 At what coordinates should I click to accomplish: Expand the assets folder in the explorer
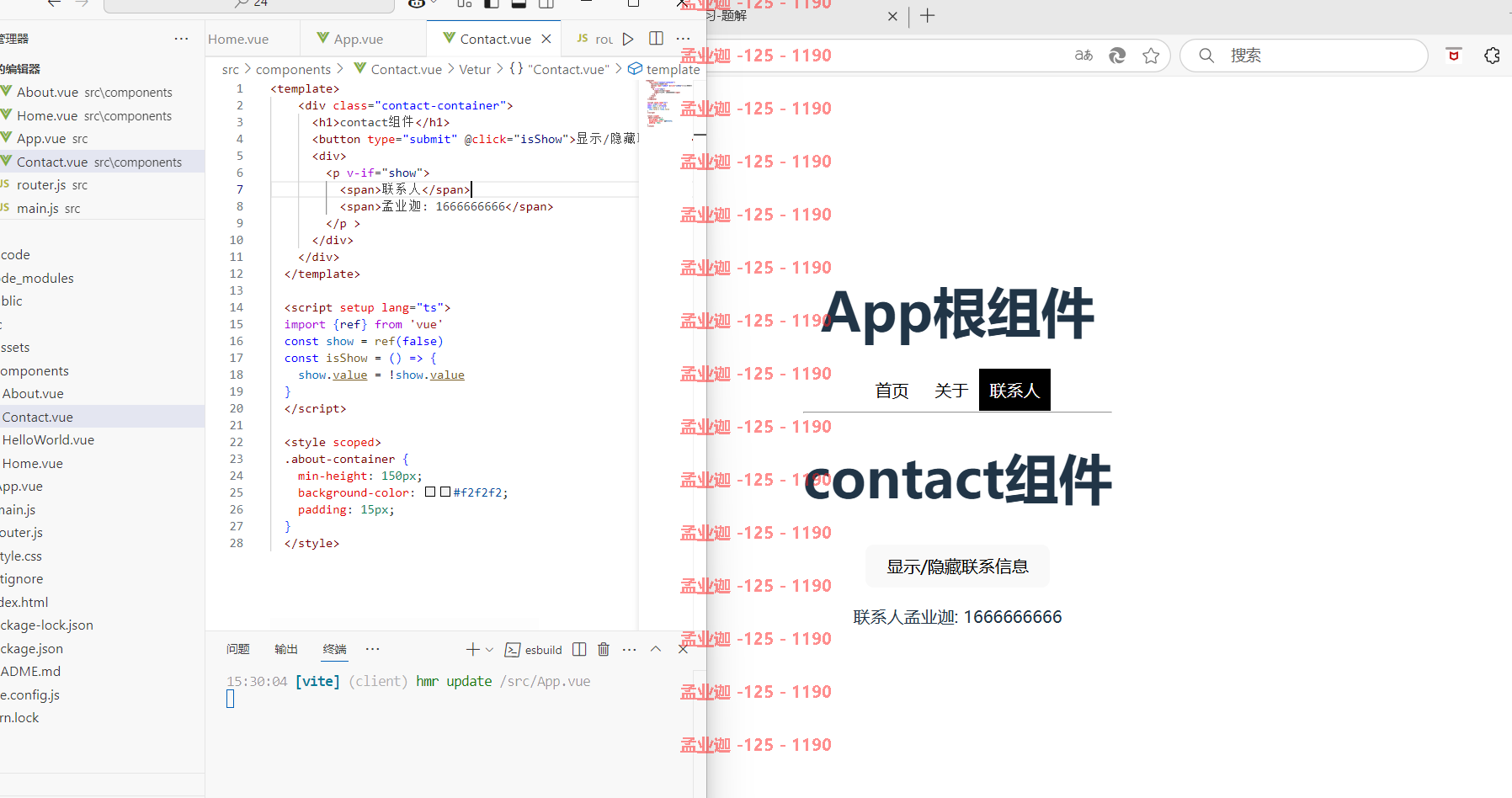tap(102, 347)
